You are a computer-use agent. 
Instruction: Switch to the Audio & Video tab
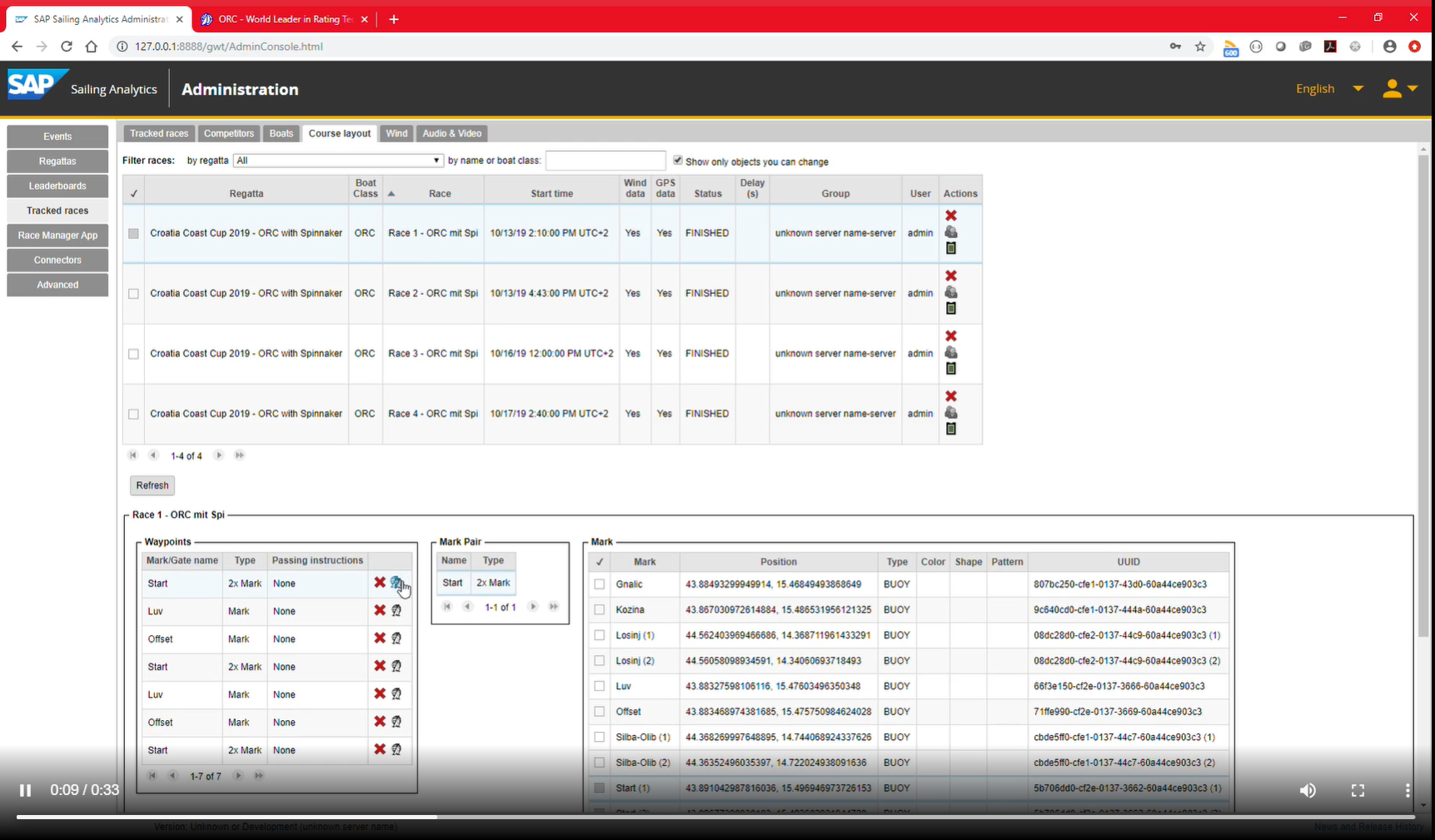452,133
